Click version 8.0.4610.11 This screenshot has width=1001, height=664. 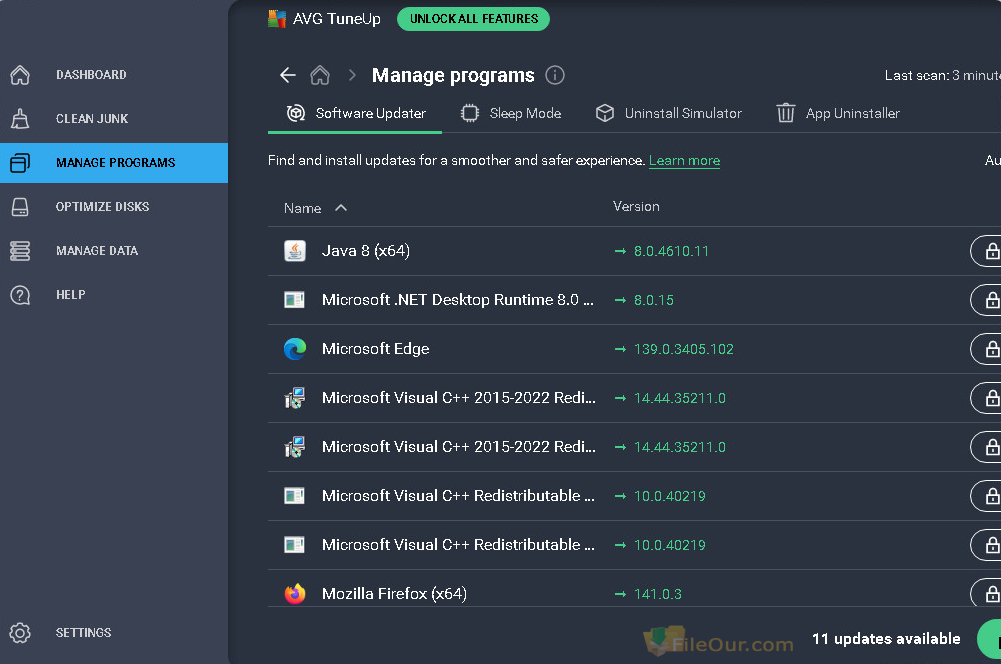click(671, 252)
